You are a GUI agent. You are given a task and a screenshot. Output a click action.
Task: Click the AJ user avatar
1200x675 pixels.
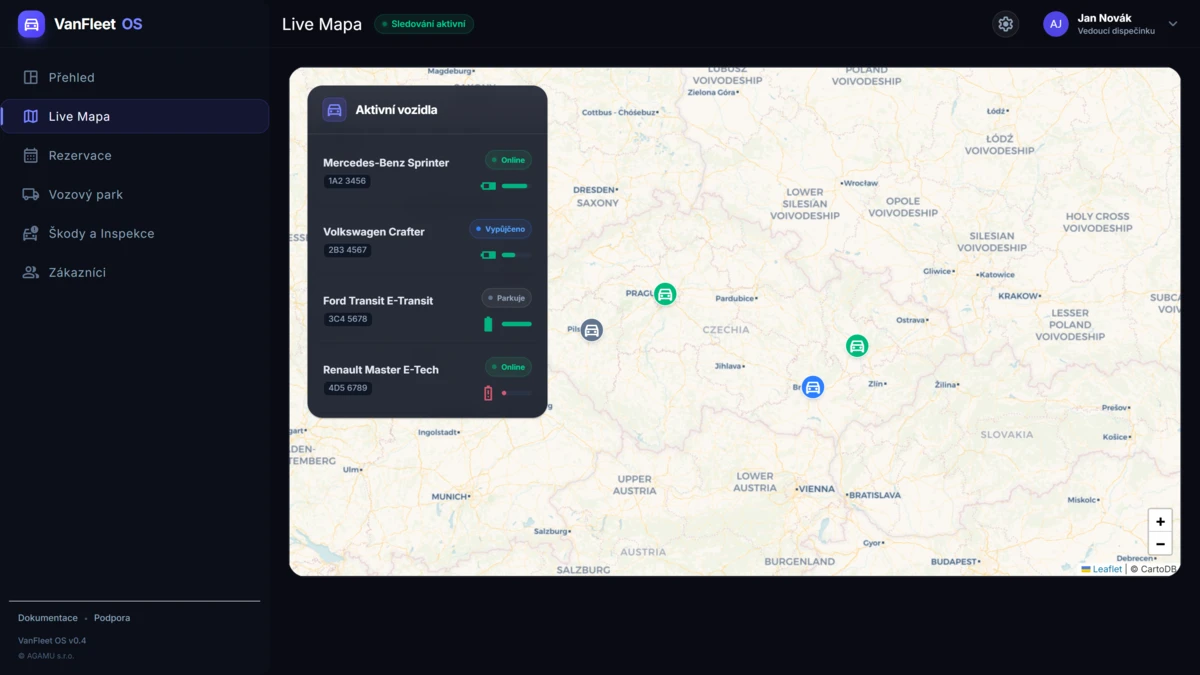pyautogui.click(x=1056, y=24)
